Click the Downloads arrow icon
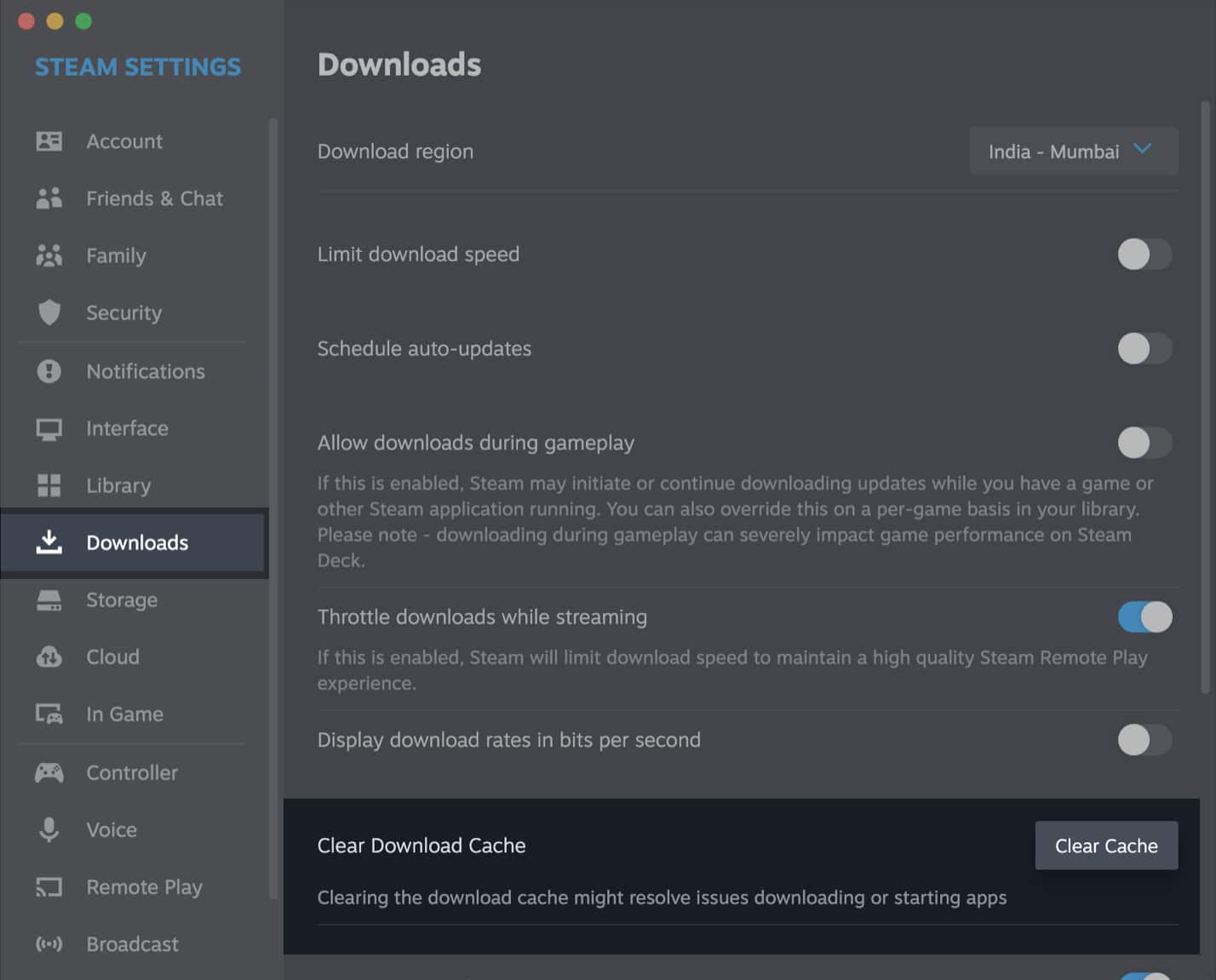1216x980 pixels. [49, 542]
